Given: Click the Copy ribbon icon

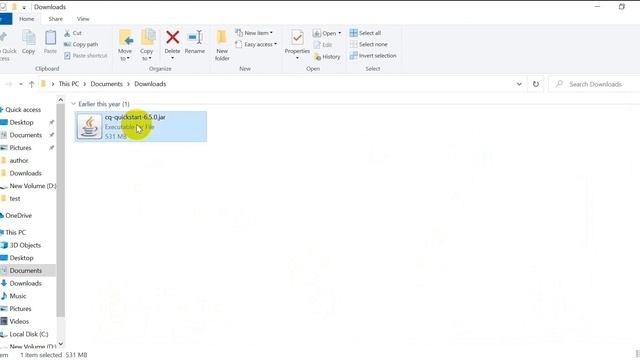Looking at the screenshot, I should 29,42.
